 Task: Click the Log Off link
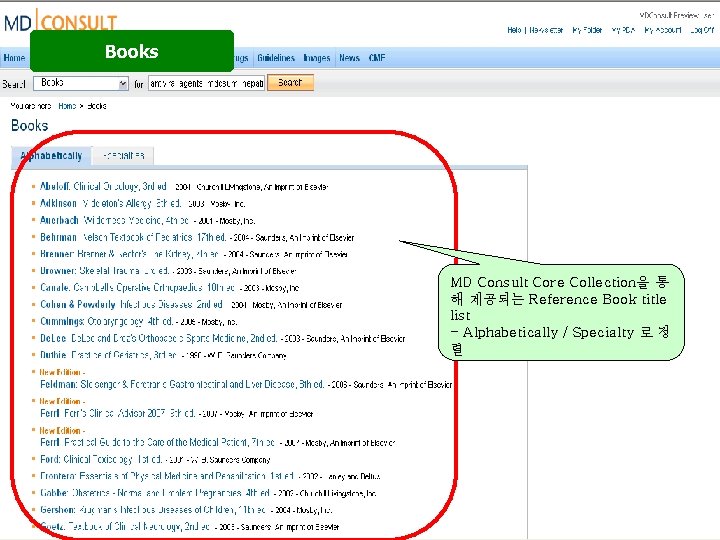702,30
